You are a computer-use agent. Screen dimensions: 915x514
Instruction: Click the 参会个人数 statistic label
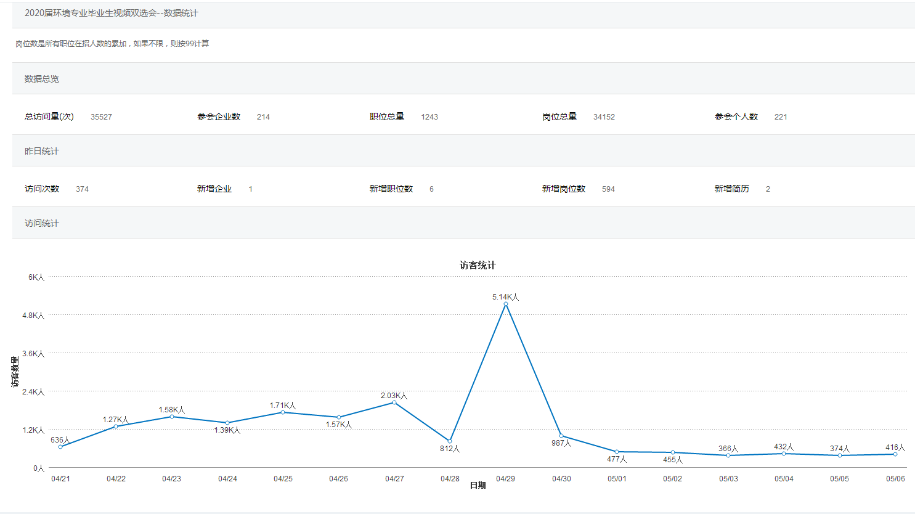click(736, 117)
